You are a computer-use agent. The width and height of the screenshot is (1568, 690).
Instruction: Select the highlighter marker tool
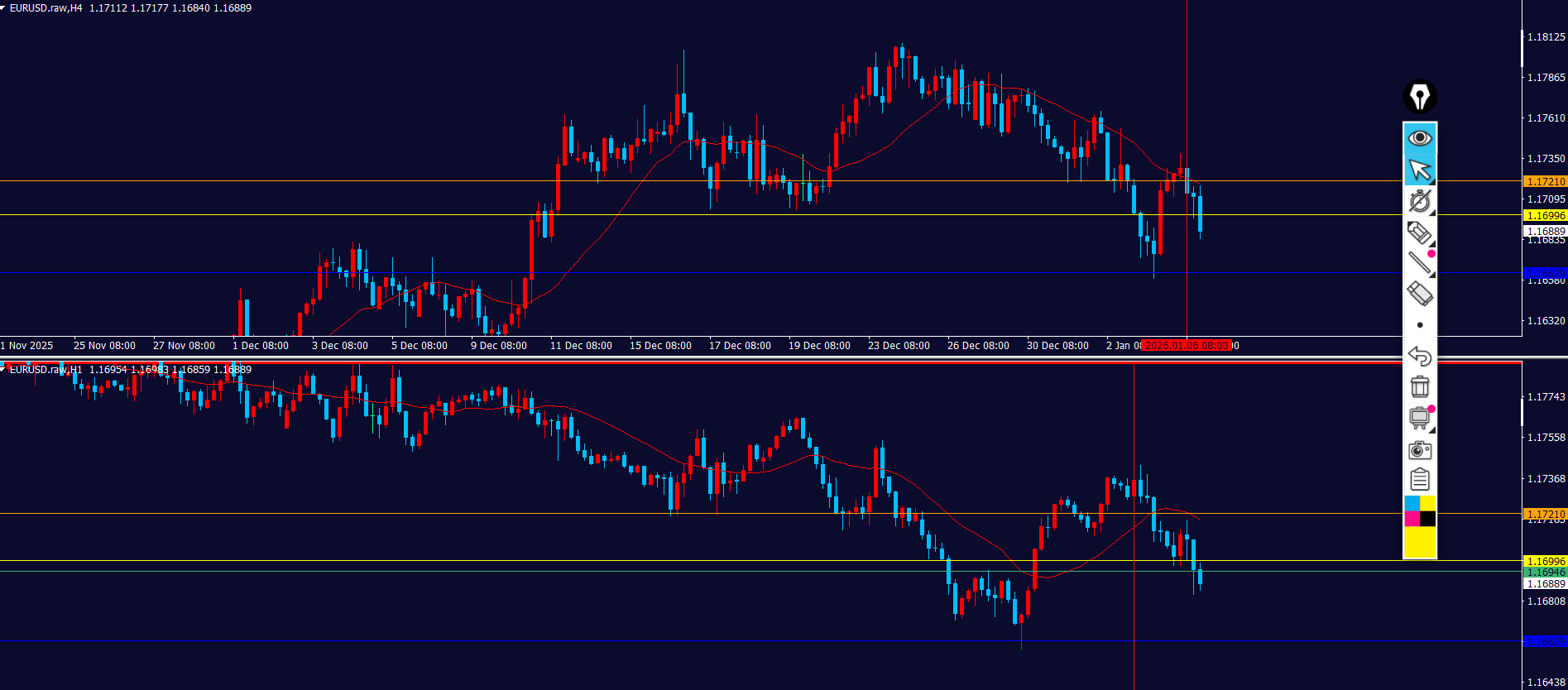pyautogui.click(x=1420, y=233)
